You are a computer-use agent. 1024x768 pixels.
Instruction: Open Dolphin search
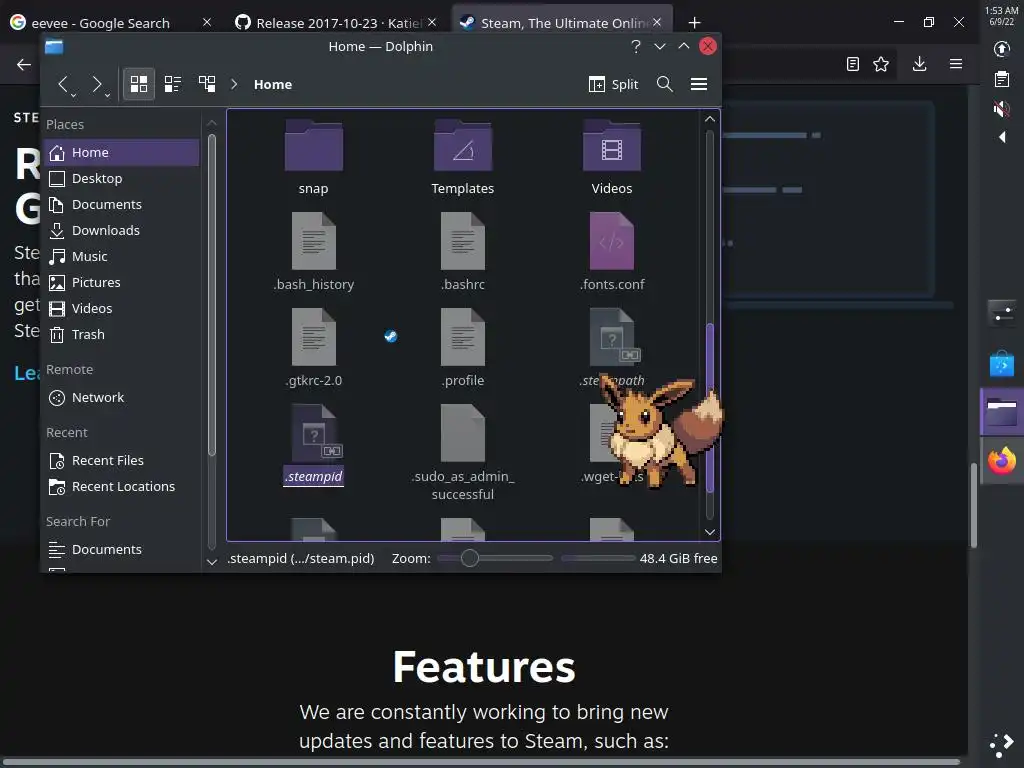[665, 84]
